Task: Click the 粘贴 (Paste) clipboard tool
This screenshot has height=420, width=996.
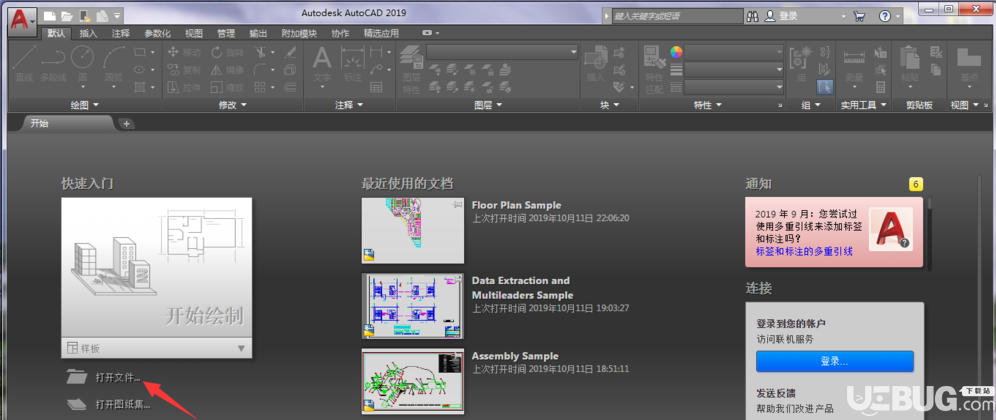Action: click(909, 65)
